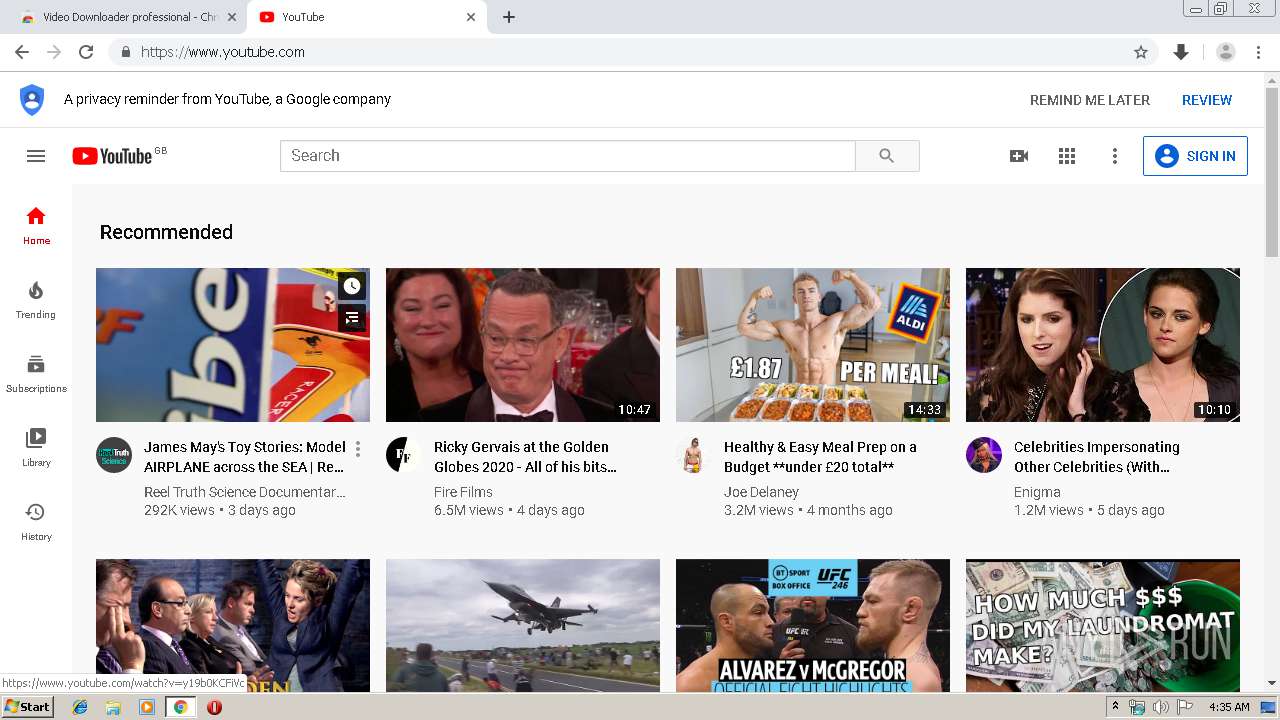The height and width of the screenshot is (720, 1280).
Task: Launch Internet Explorer from taskbar
Action: point(80,707)
